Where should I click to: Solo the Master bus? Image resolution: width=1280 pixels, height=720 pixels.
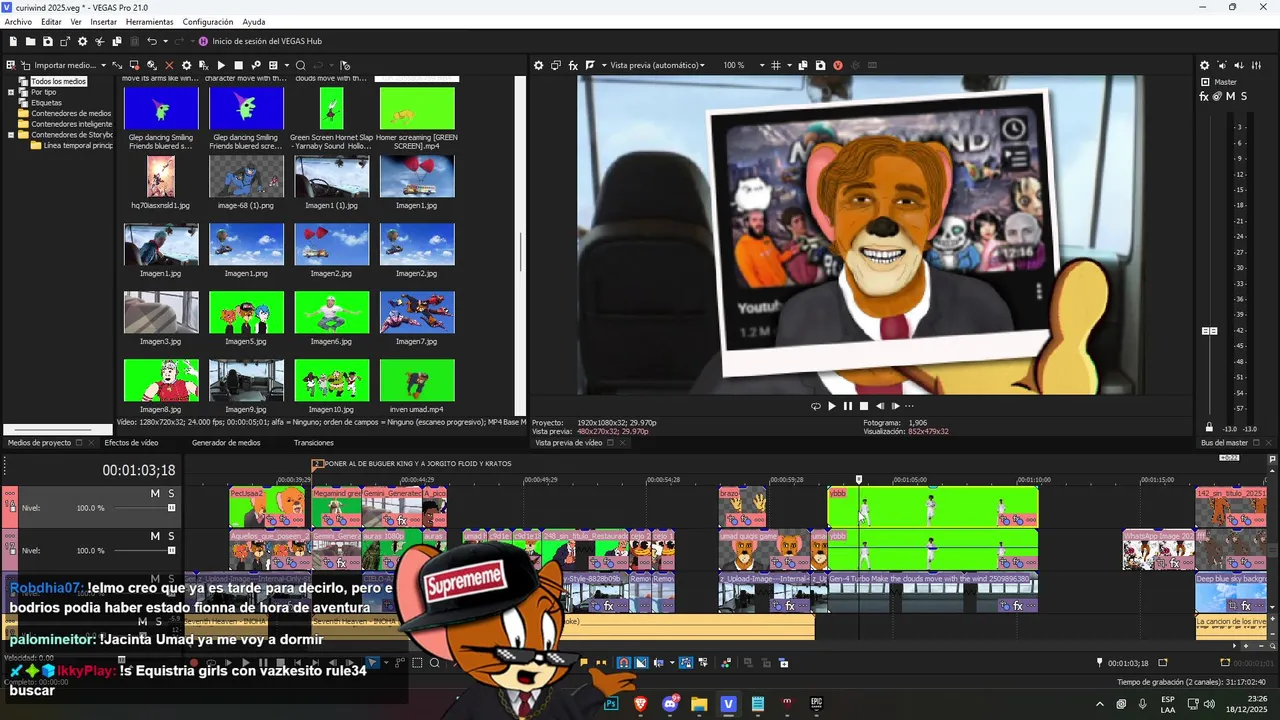pos(1243,96)
